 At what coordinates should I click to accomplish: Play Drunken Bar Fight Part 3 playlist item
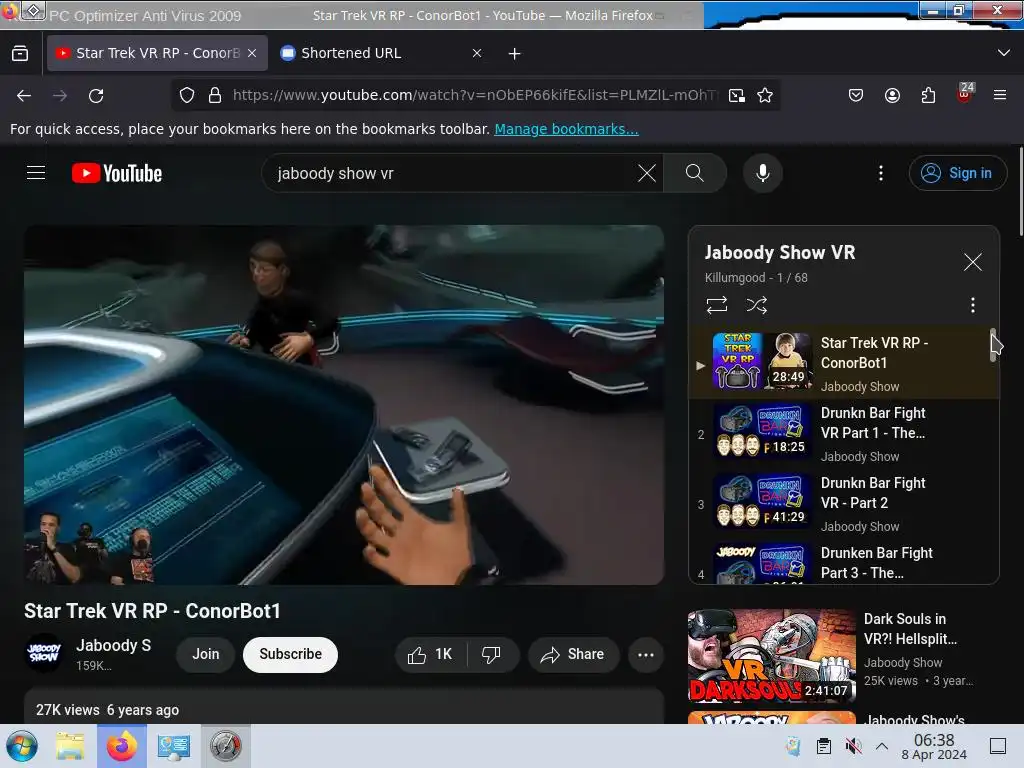coord(844,562)
